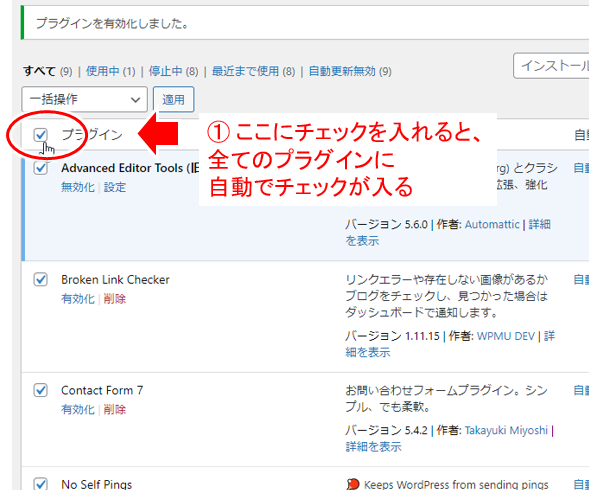Click the プラグインを有効化しました notice text
Viewport: 589px width, 490px height.
[112, 23]
